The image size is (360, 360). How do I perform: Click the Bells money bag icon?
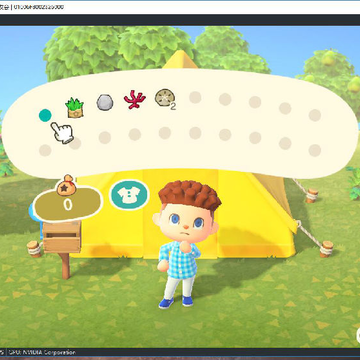point(66,185)
